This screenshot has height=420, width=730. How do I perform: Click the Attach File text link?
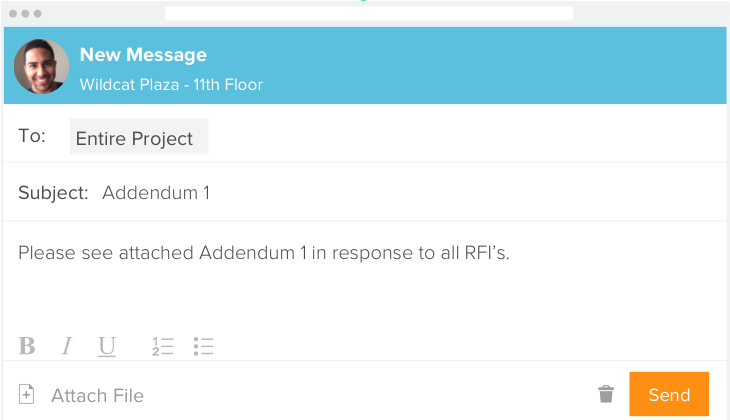pyautogui.click(x=97, y=396)
